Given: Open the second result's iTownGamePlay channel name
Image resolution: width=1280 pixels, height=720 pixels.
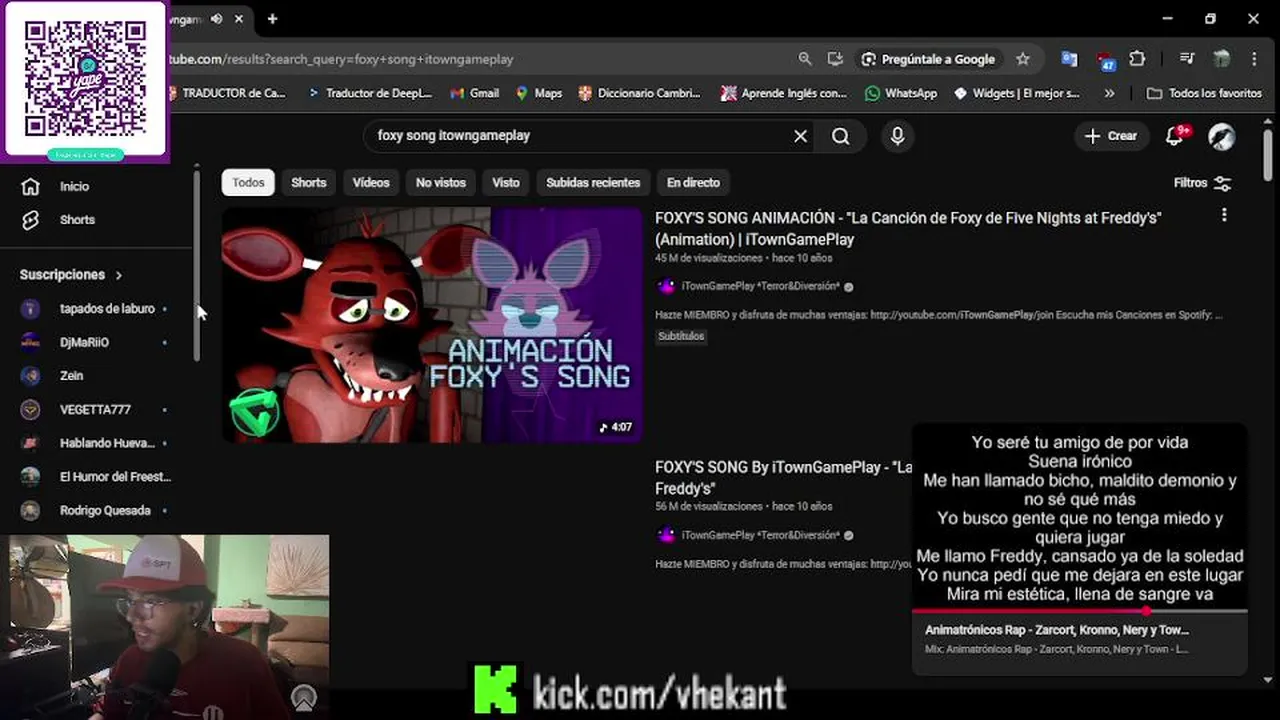Looking at the screenshot, I should tap(761, 535).
